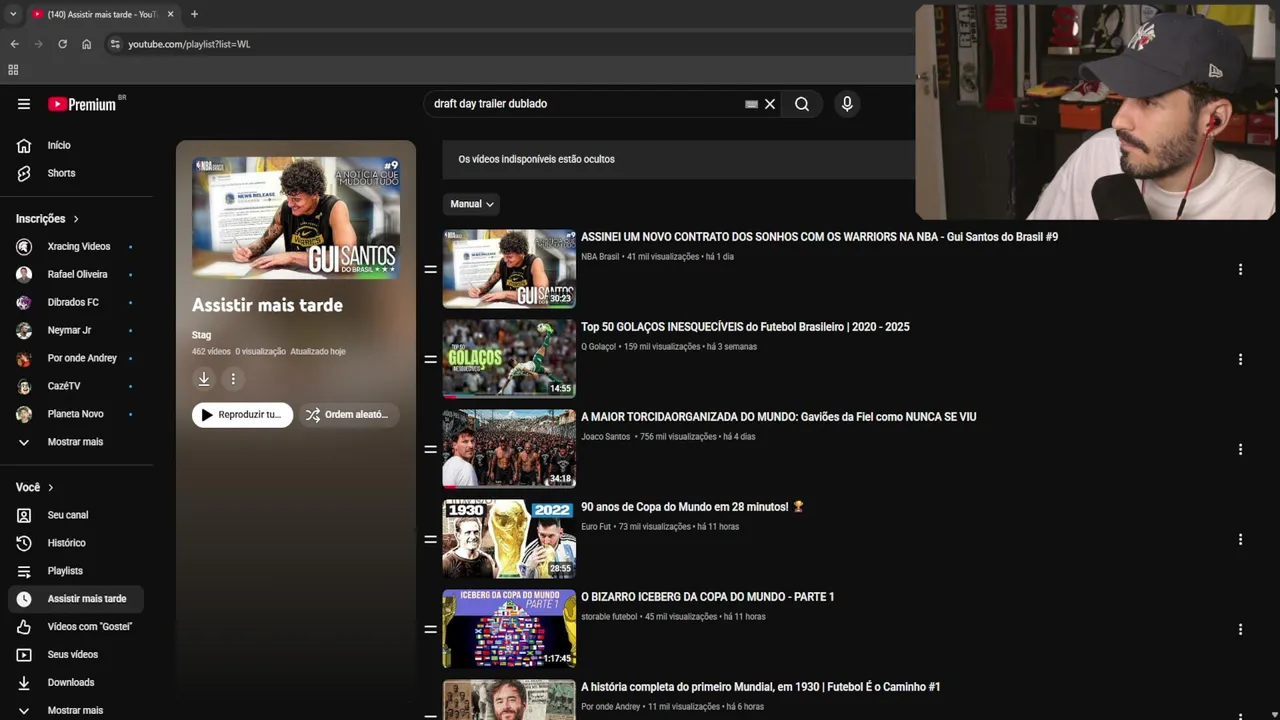Open Por onde Andrey subscription
Viewport: 1280px width, 720px height.
pyautogui.click(x=76, y=358)
